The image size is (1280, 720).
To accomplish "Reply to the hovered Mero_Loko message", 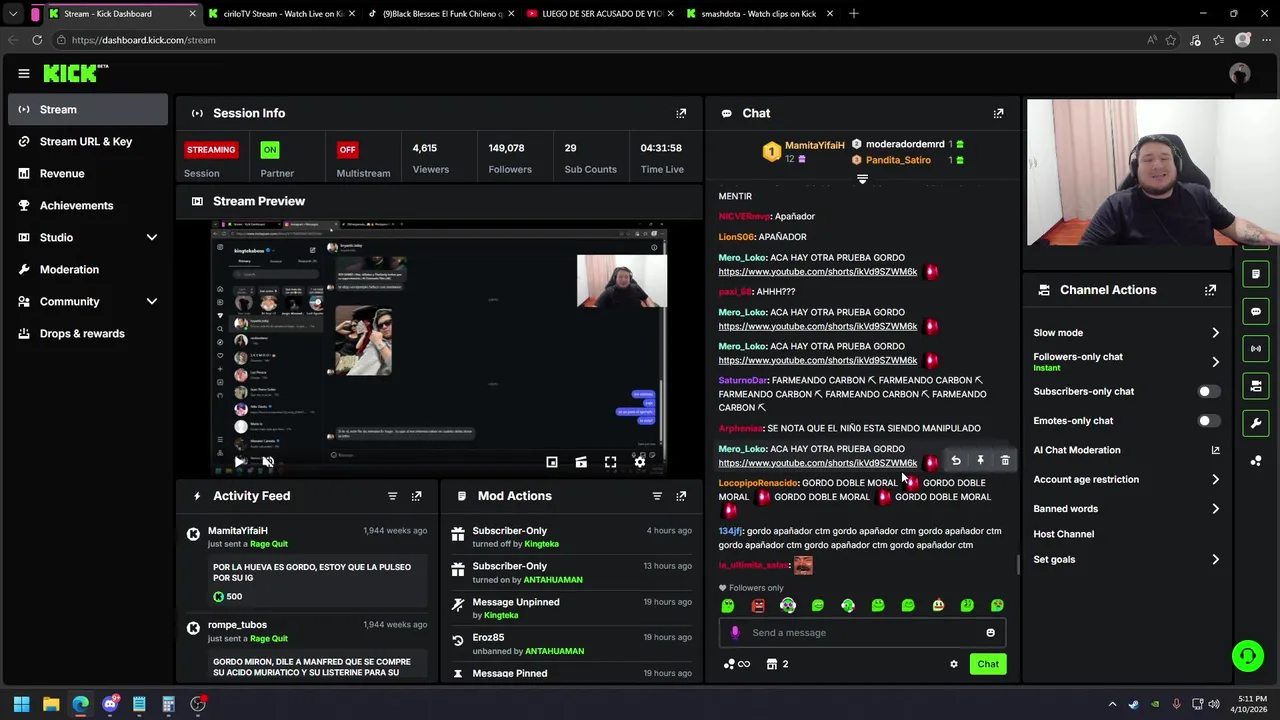I will pos(956,461).
